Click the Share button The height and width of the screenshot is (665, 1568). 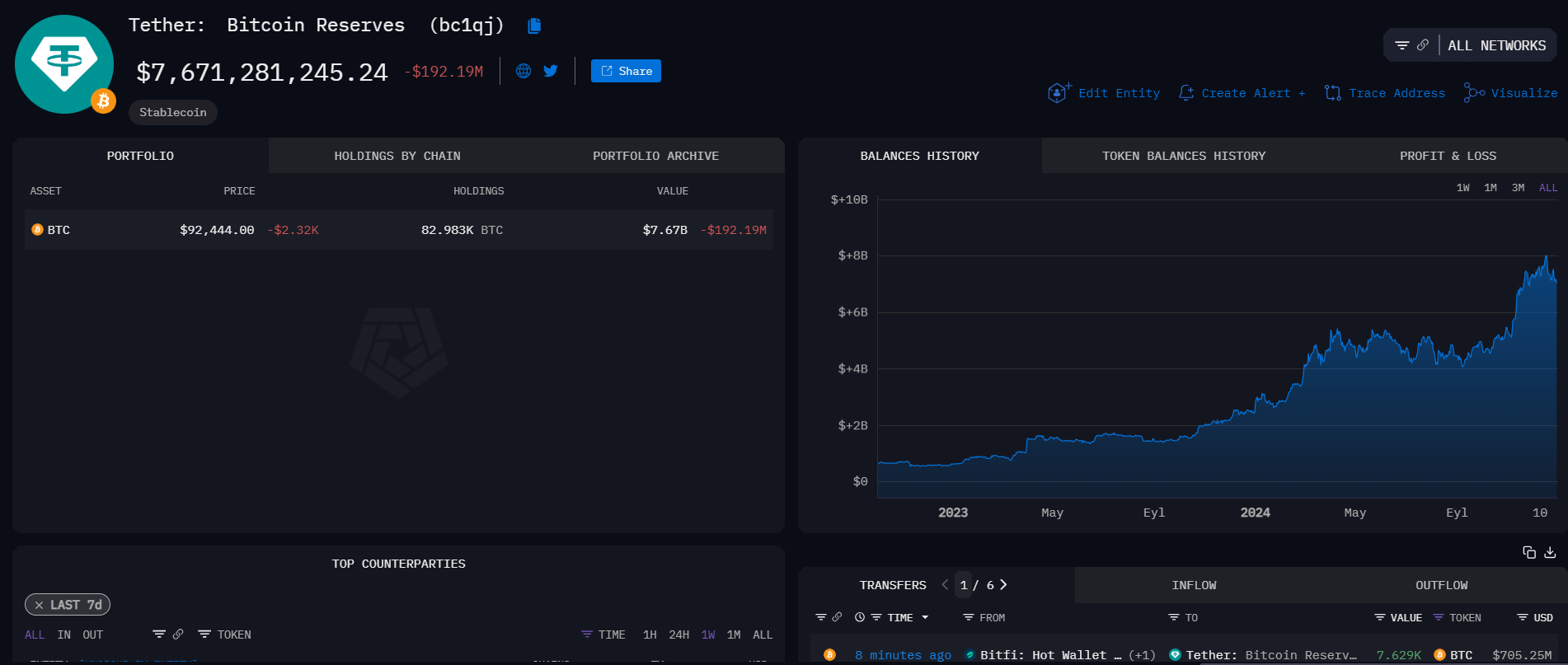(x=626, y=71)
